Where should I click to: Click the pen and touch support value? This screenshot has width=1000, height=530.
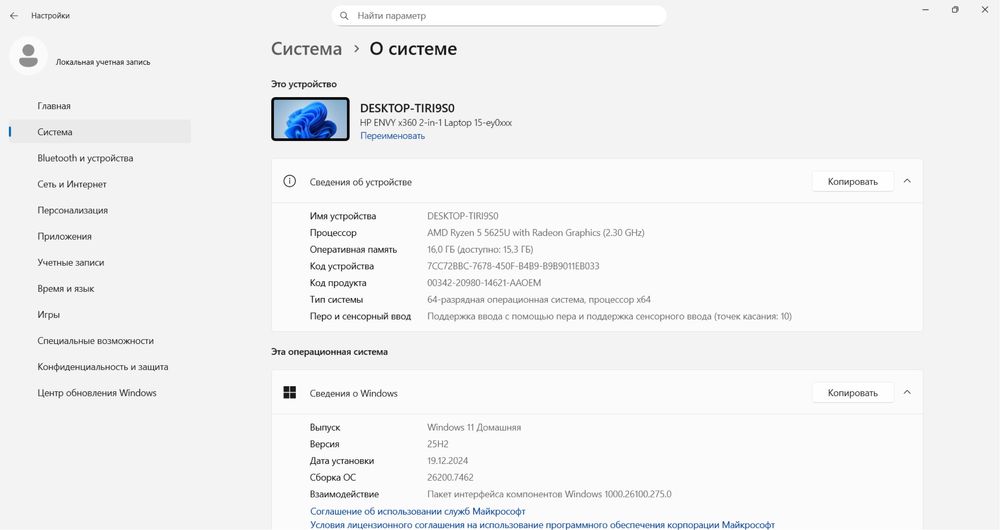(609, 316)
